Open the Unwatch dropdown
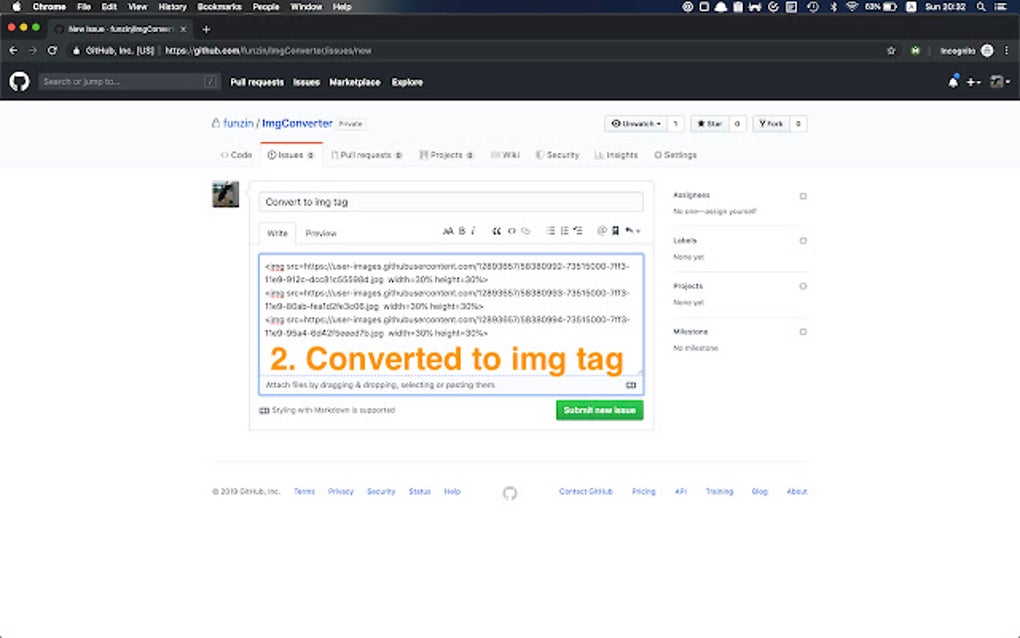Viewport: 1020px width, 638px height. (x=640, y=123)
